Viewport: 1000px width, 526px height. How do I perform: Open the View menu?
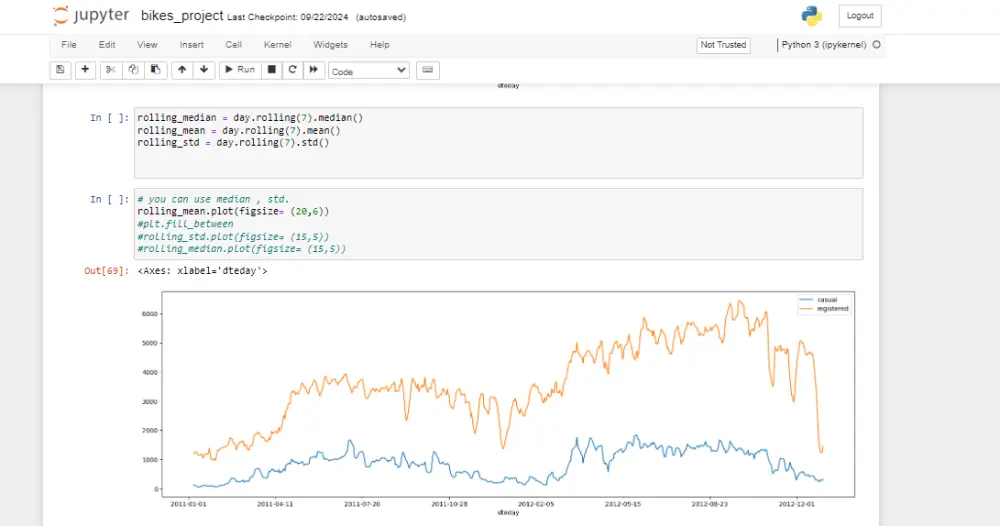coord(147,45)
